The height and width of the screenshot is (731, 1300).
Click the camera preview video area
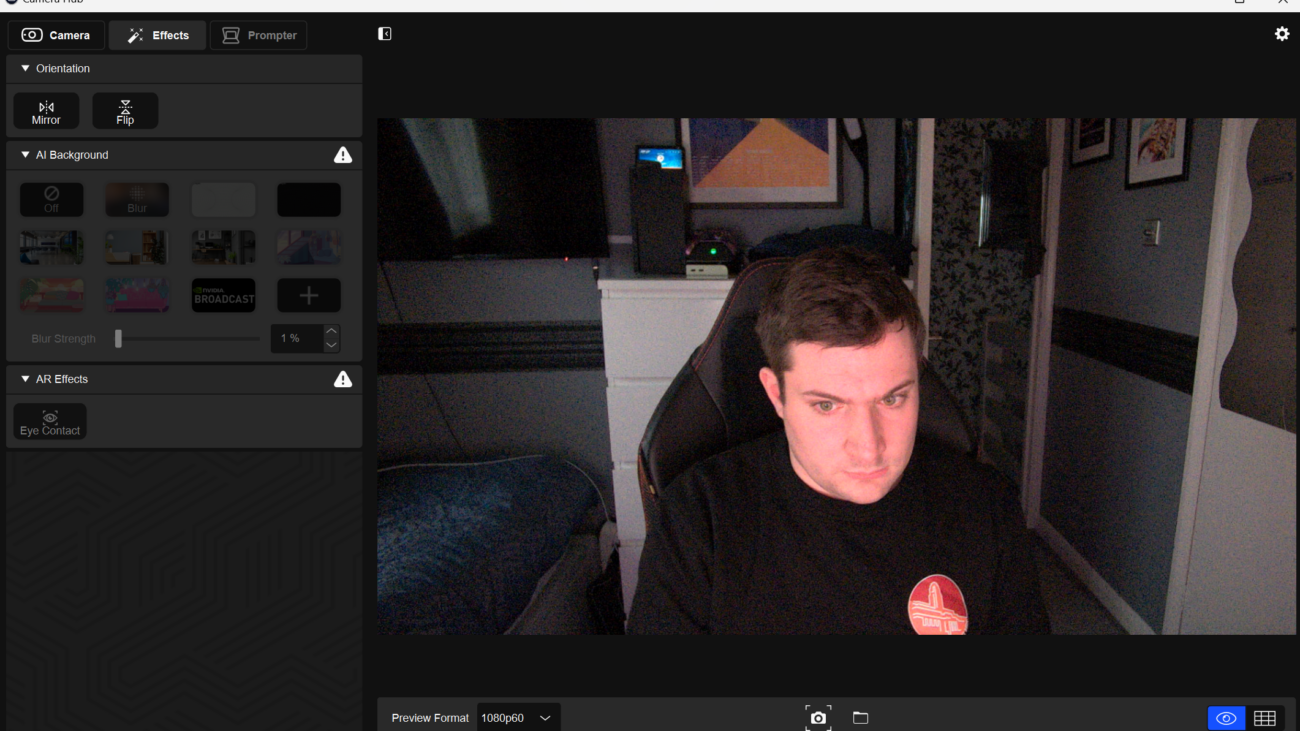point(836,376)
